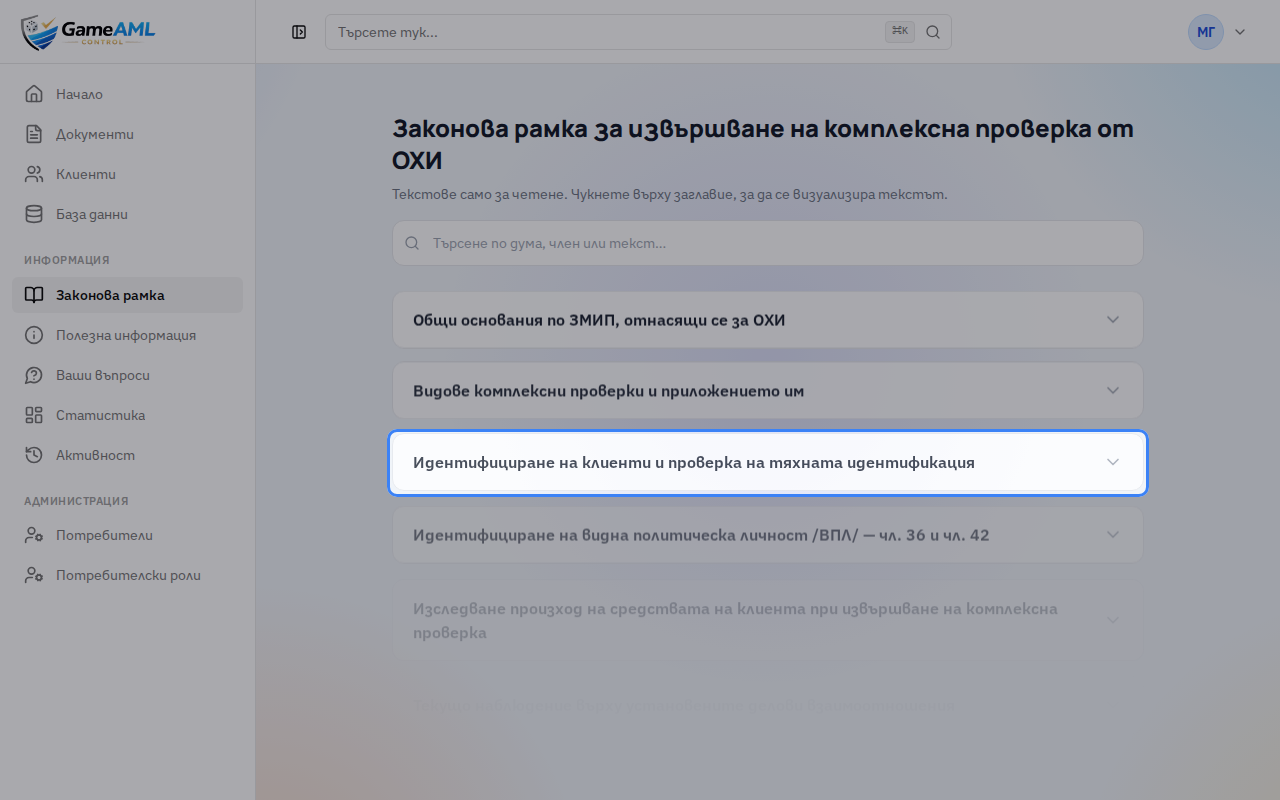1280x800 pixels.
Task: Click the Потребителски роли icon
Action: click(34, 575)
